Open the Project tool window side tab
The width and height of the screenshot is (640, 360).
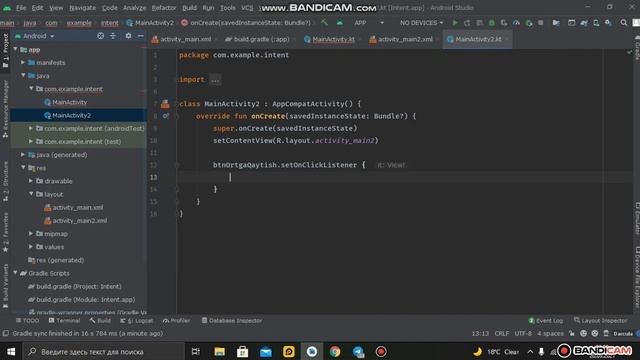point(5,51)
